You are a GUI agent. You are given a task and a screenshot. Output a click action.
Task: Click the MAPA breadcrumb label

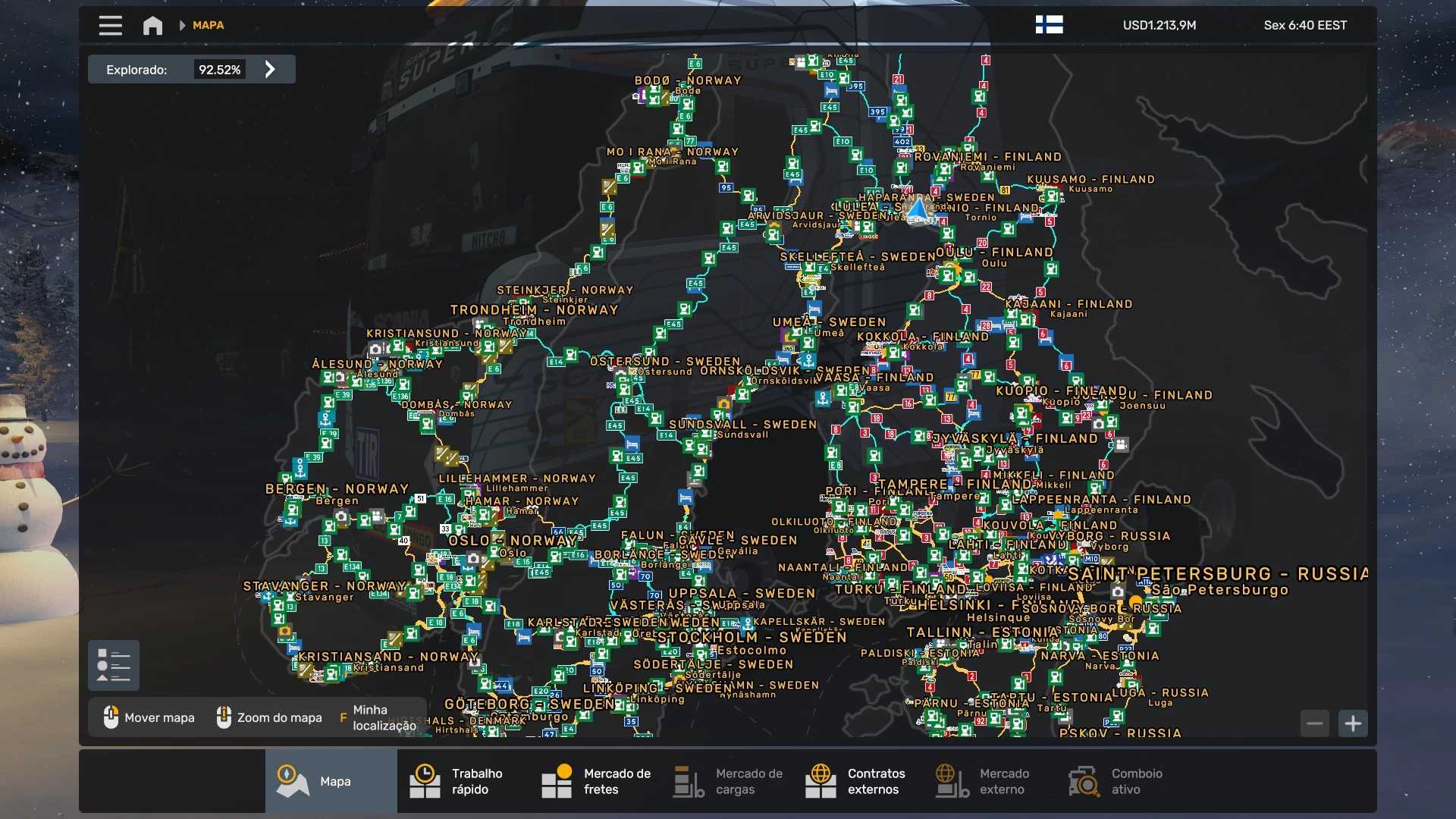[208, 25]
